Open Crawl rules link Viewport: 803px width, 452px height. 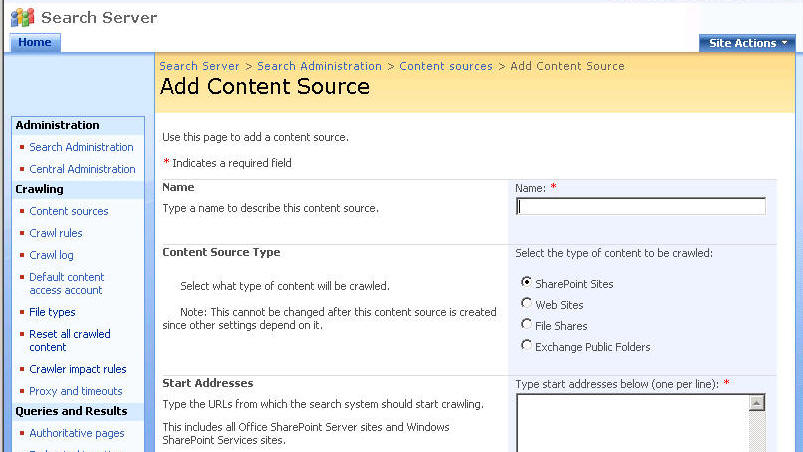click(x=55, y=233)
